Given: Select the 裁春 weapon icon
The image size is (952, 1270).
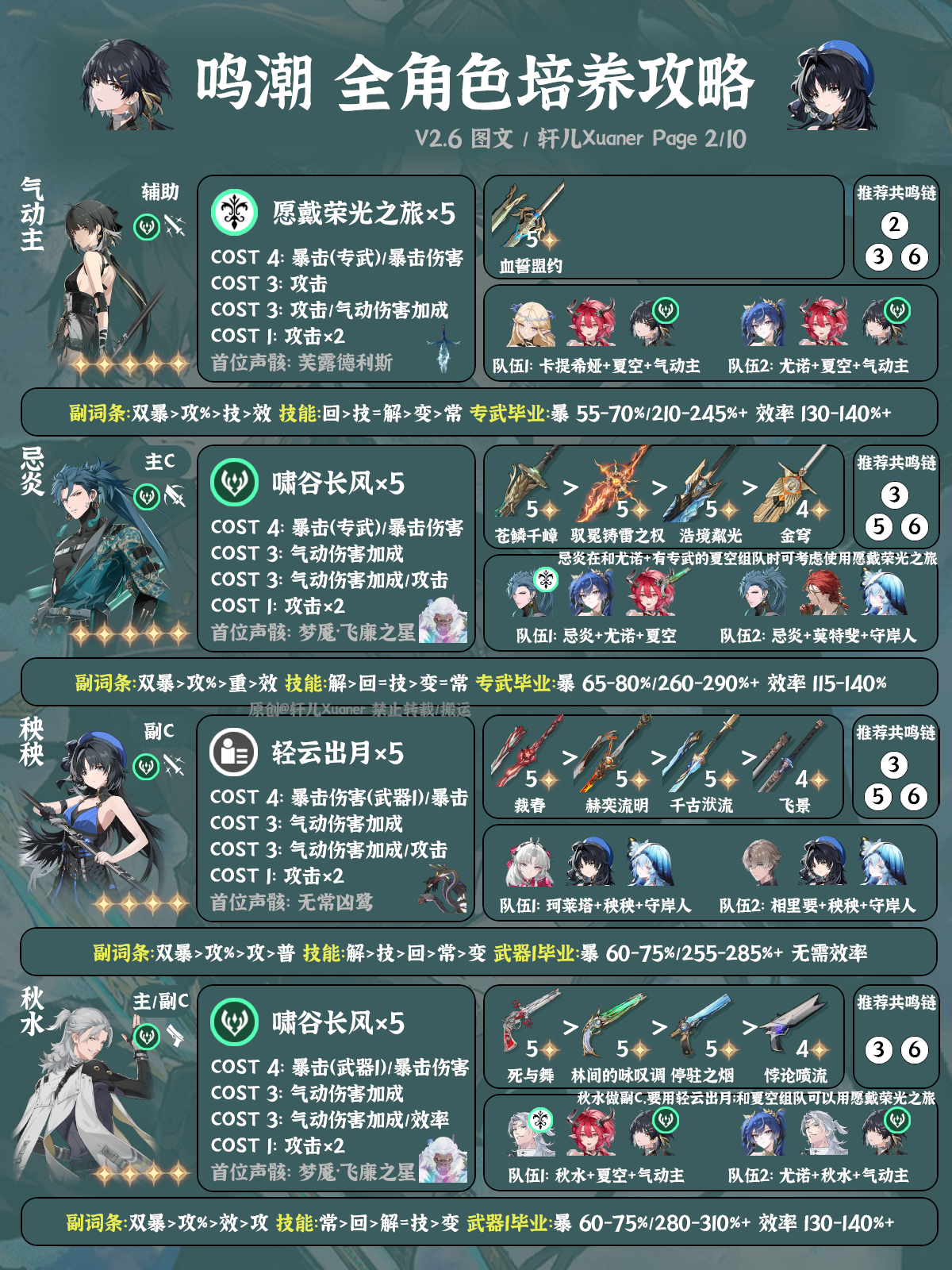Looking at the screenshot, I should pos(526,754).
